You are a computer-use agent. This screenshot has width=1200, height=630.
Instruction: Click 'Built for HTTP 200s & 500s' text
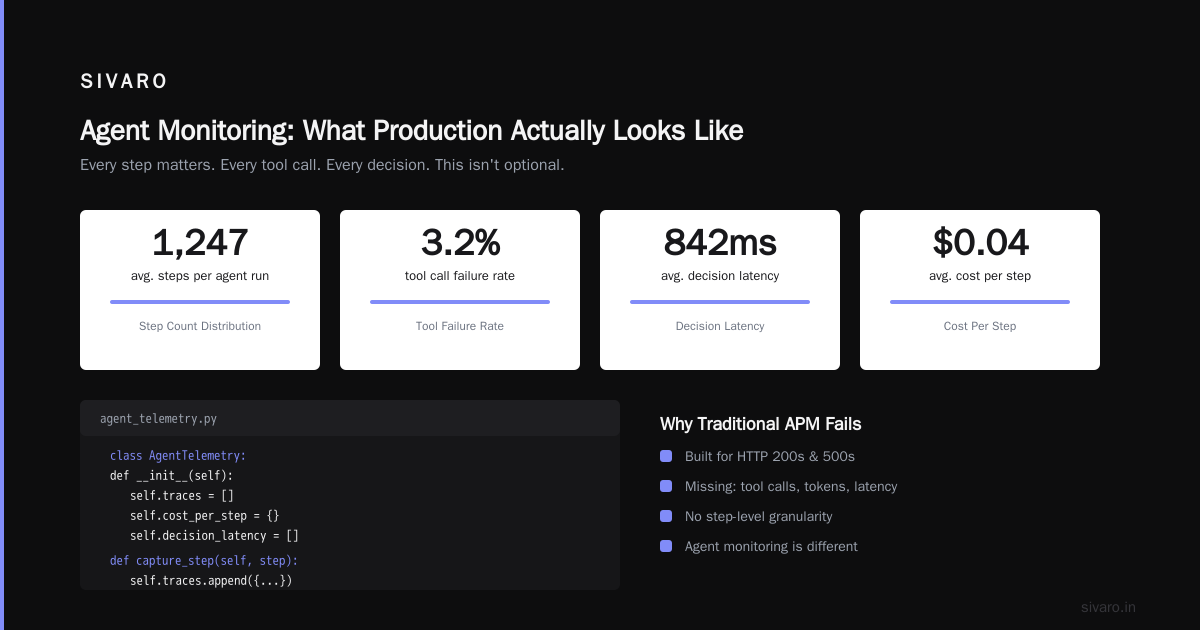click(770, 456)
